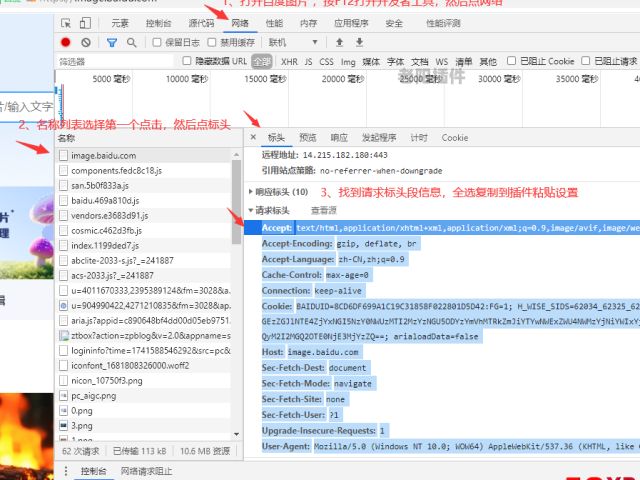Click file icon beside iconfont_1681808326000.woff2
This screenshot has height=480, width=640.
click(63, 366)
